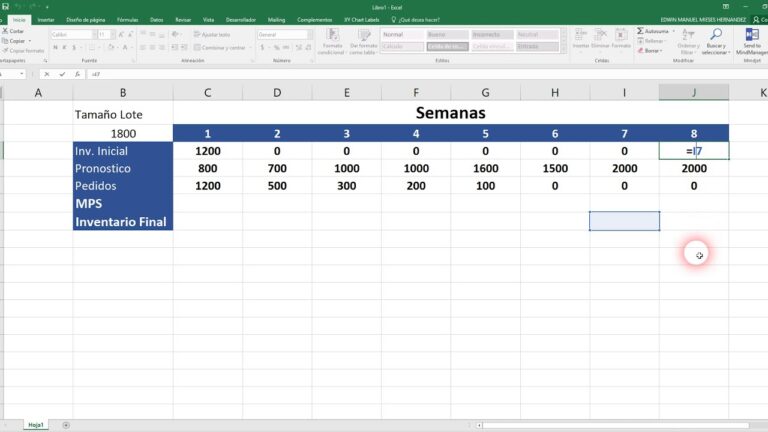This screenshot has width=768, height=432.
Task: Add new sheet with plus icon
Action: pyautogui.click(x=66, y=425)
